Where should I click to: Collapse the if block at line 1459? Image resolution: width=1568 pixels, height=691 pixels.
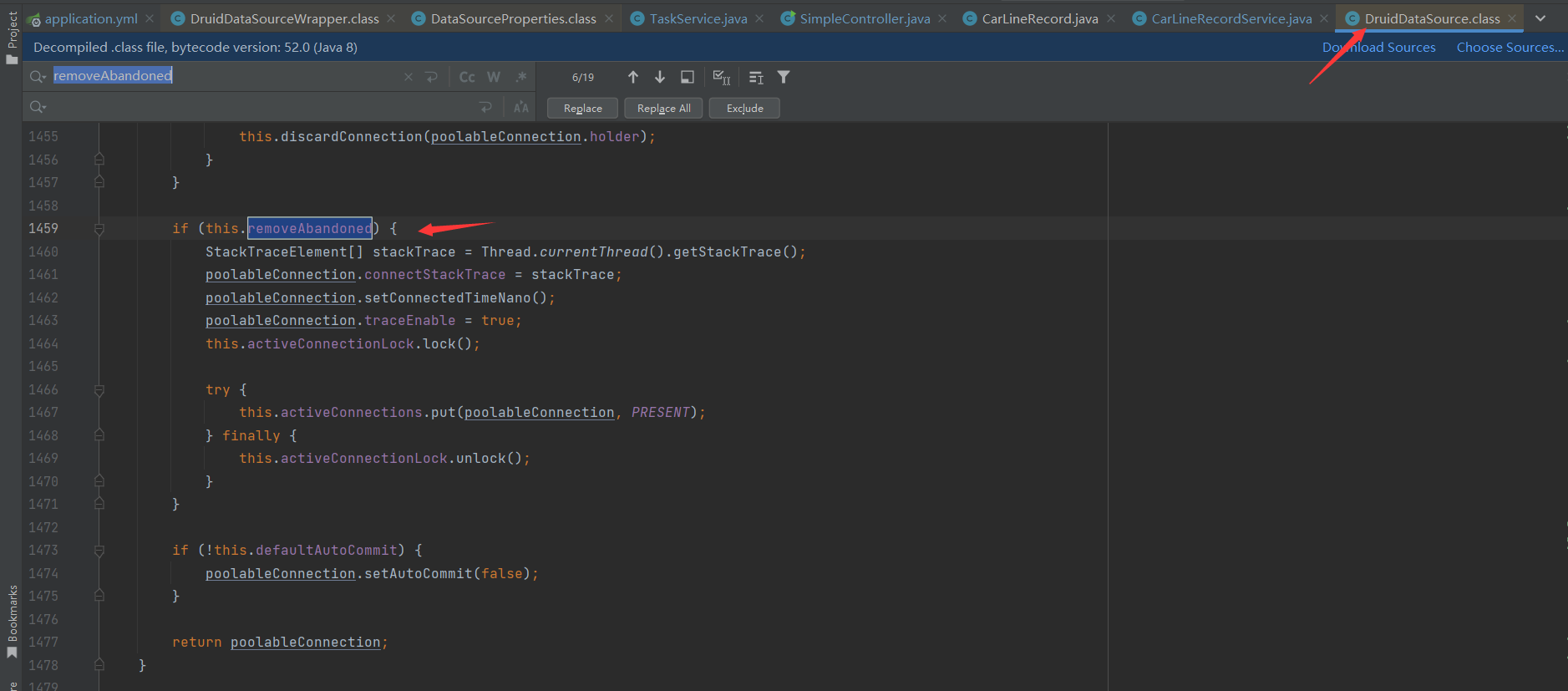99,229
